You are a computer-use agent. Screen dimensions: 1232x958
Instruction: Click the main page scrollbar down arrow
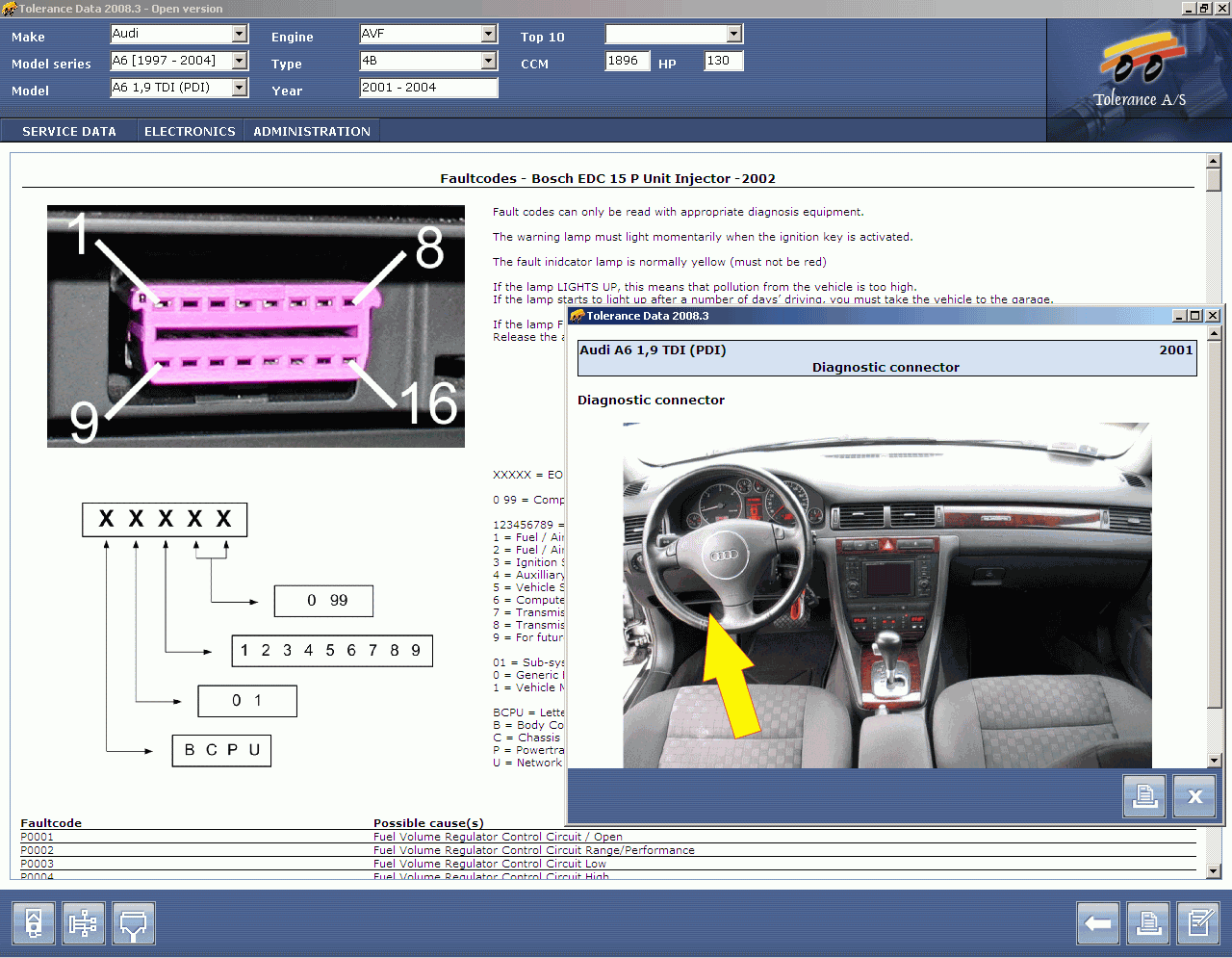click(1213, 871)
